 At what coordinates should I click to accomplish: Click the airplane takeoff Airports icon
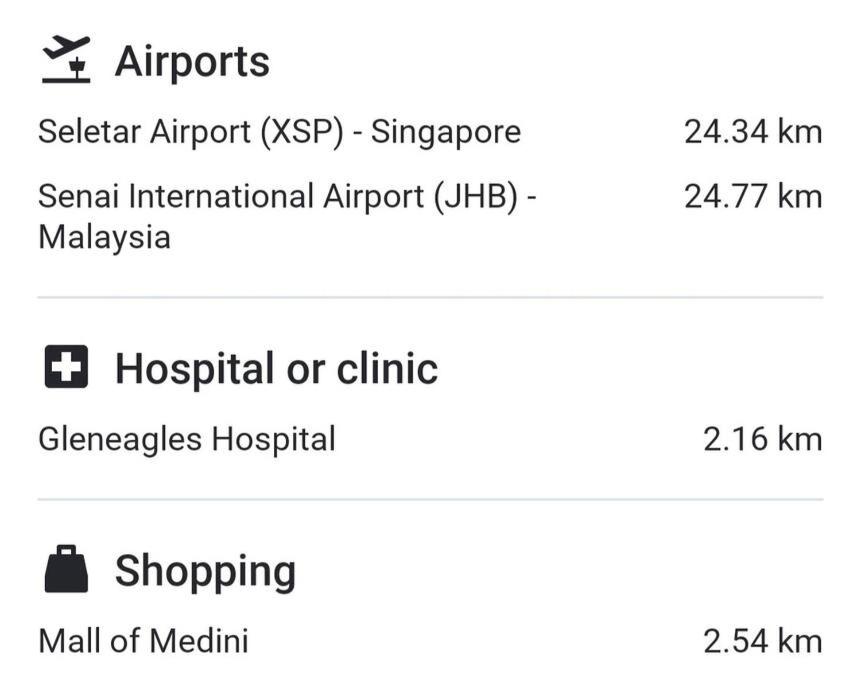click(66, 60)
